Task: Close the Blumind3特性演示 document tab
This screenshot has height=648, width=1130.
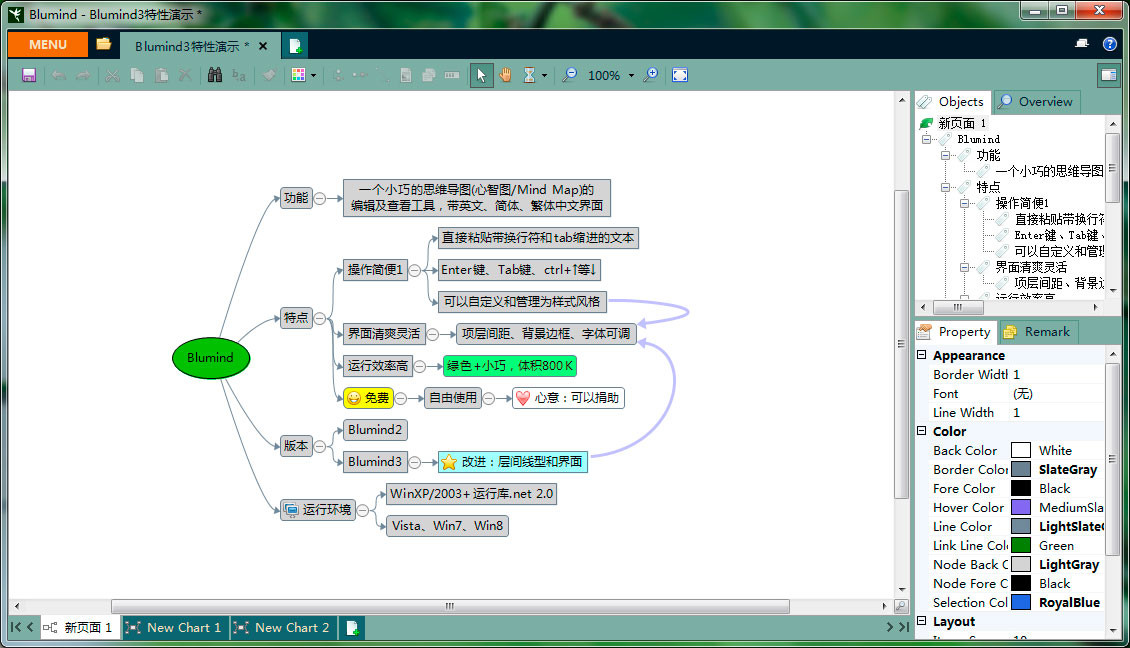Action: (263, 46)
